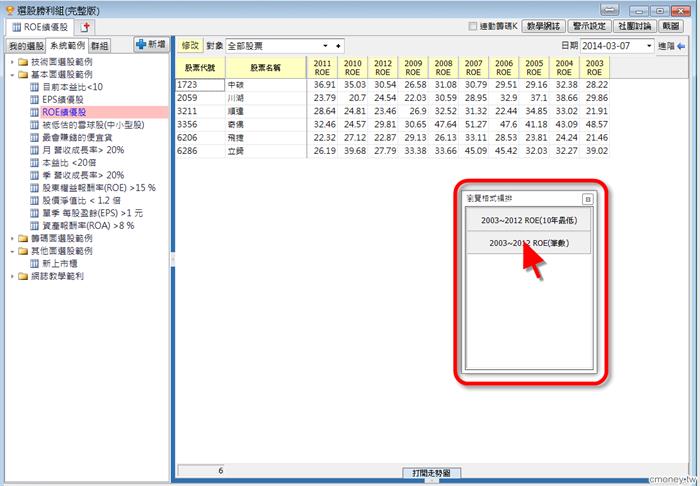Click the small button on the floating panel title bar
Viewport: 700px width, 486px height.
coord(587,199)
